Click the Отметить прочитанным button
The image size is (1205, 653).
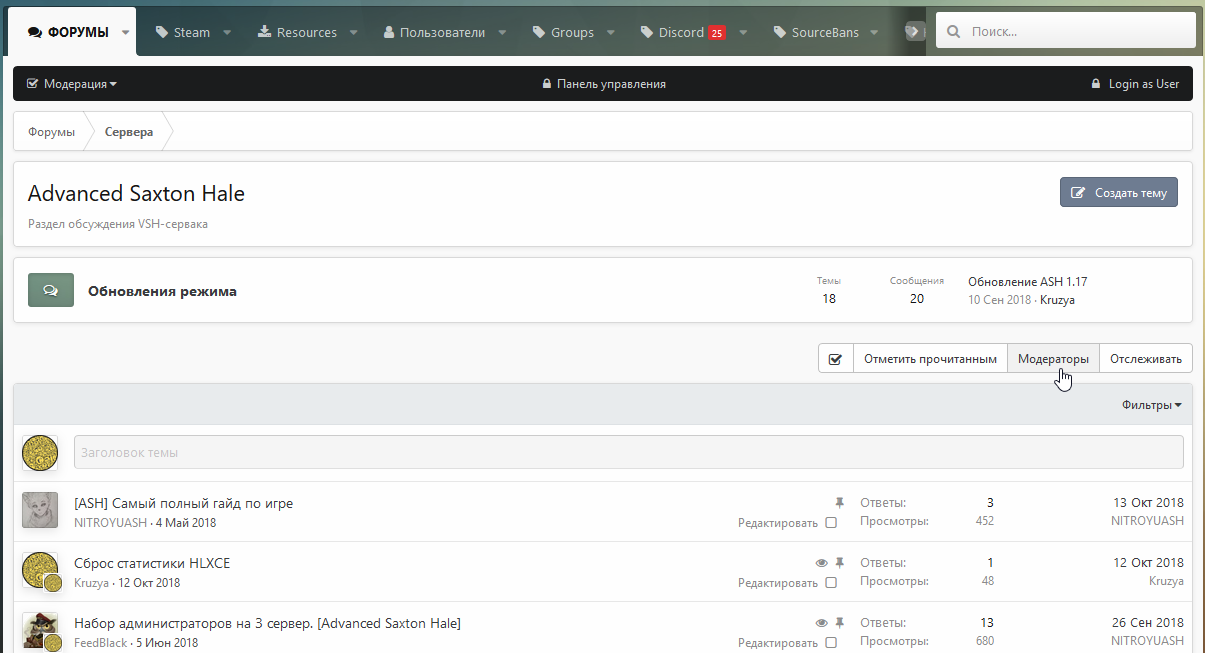pyautogui.click(x=930, y=358)
